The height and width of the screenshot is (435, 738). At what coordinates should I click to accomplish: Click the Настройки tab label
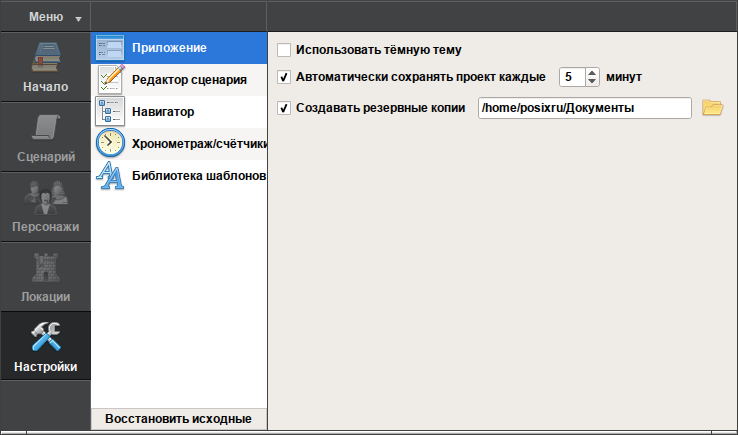(46, 367)
